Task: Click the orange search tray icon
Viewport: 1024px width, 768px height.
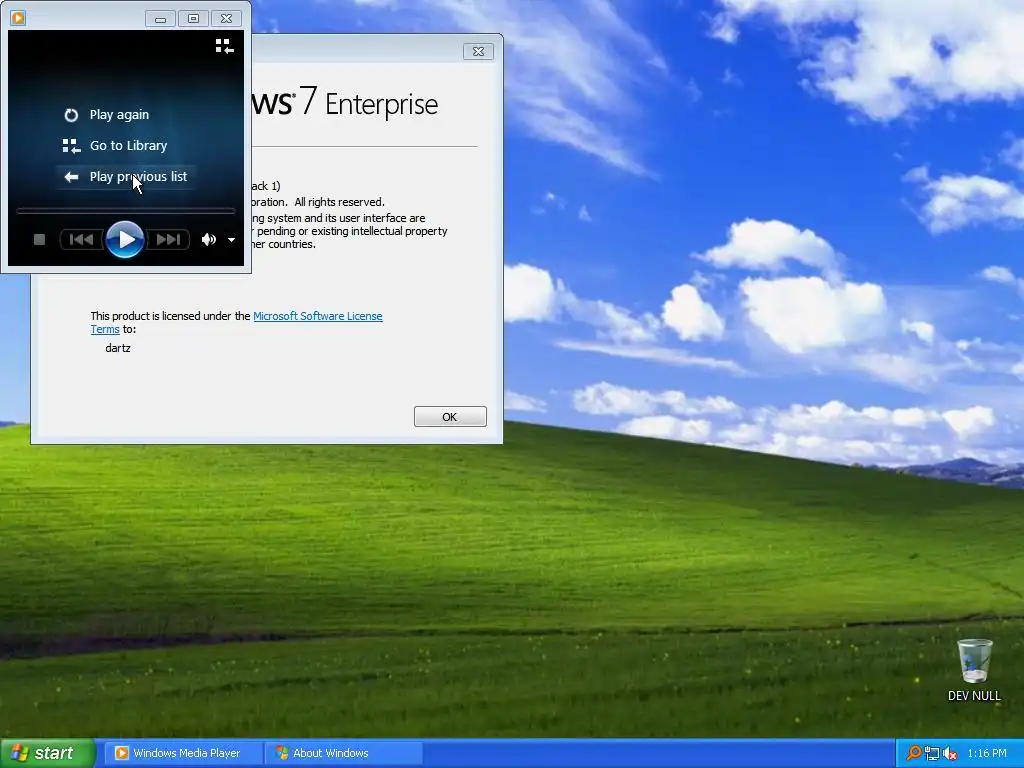Action: click(x=914, y=753)
